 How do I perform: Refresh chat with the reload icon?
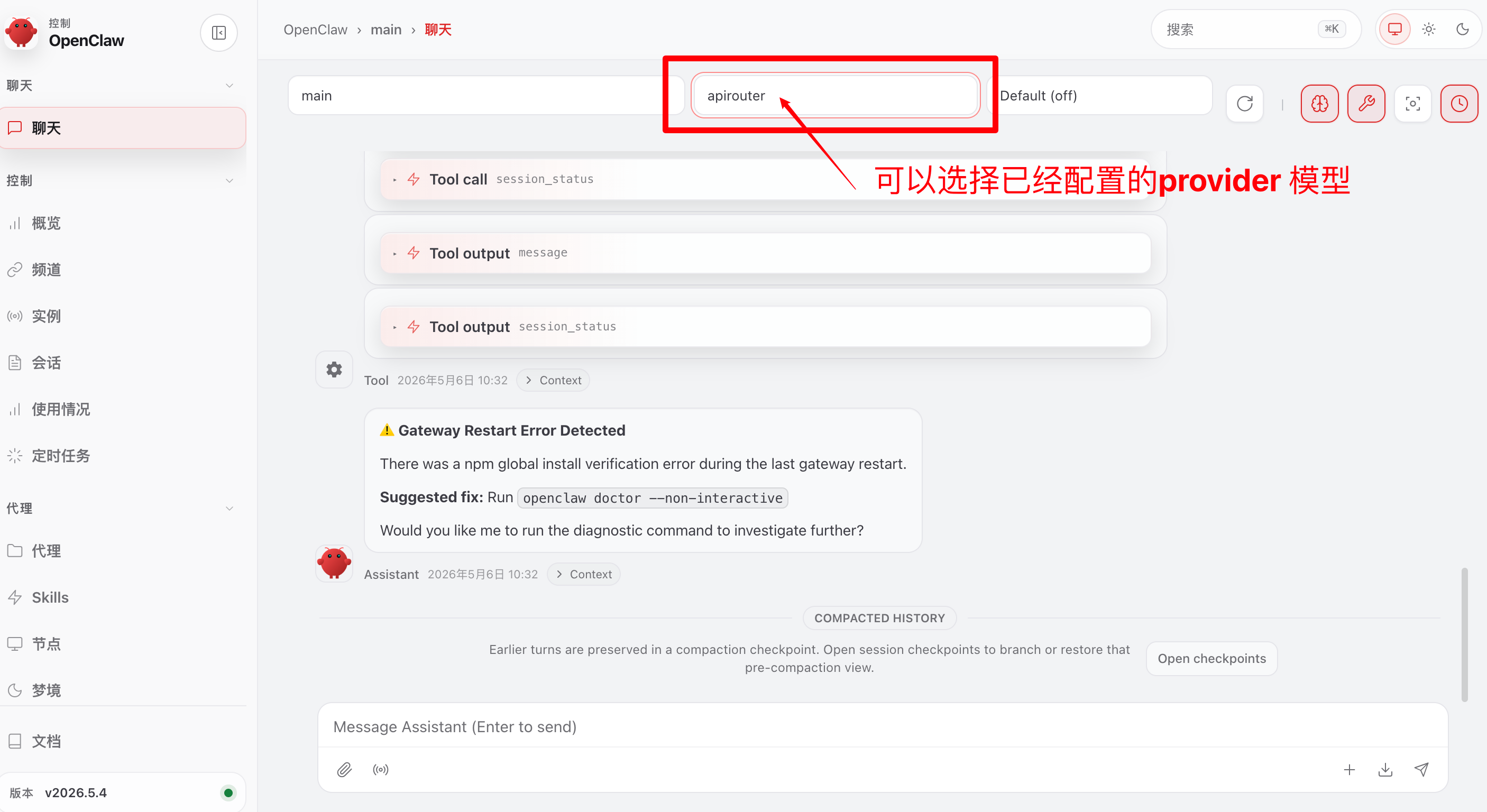pos(1245,104)
